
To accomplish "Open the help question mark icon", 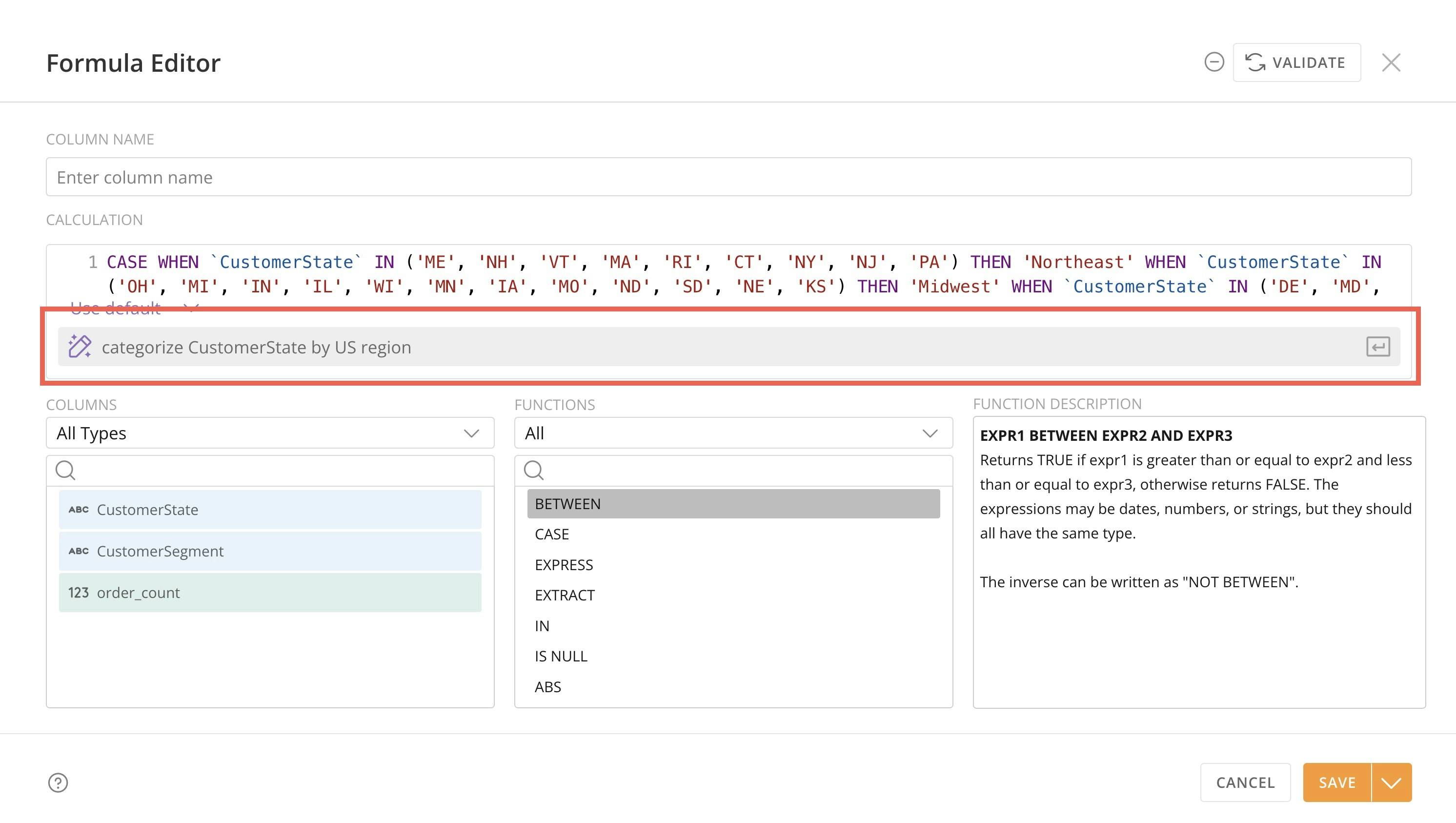I will click(58, 783).
